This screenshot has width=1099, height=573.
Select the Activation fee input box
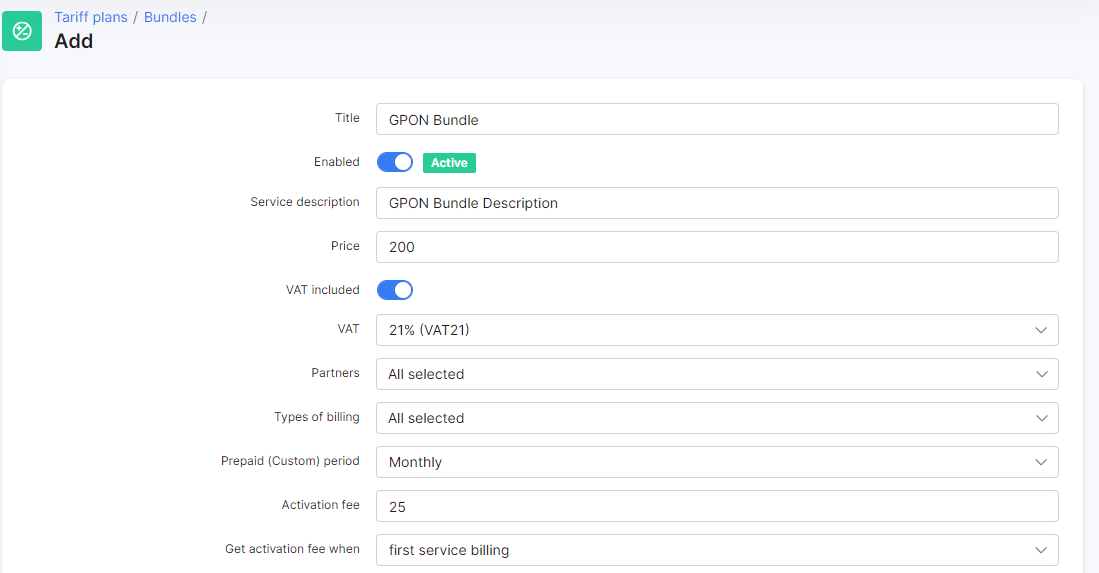point(716,506)
